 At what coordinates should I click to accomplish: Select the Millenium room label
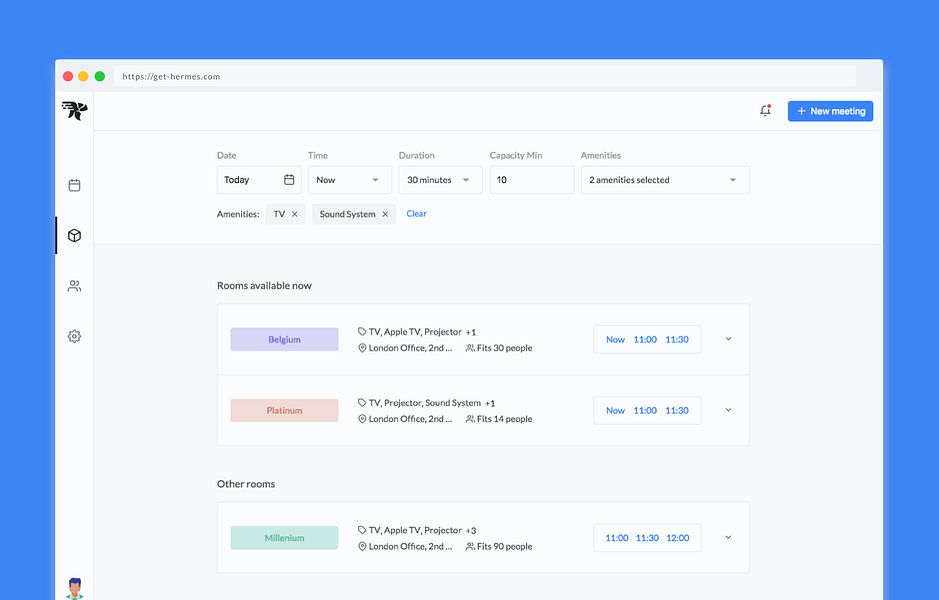click(x=284, y=538)
